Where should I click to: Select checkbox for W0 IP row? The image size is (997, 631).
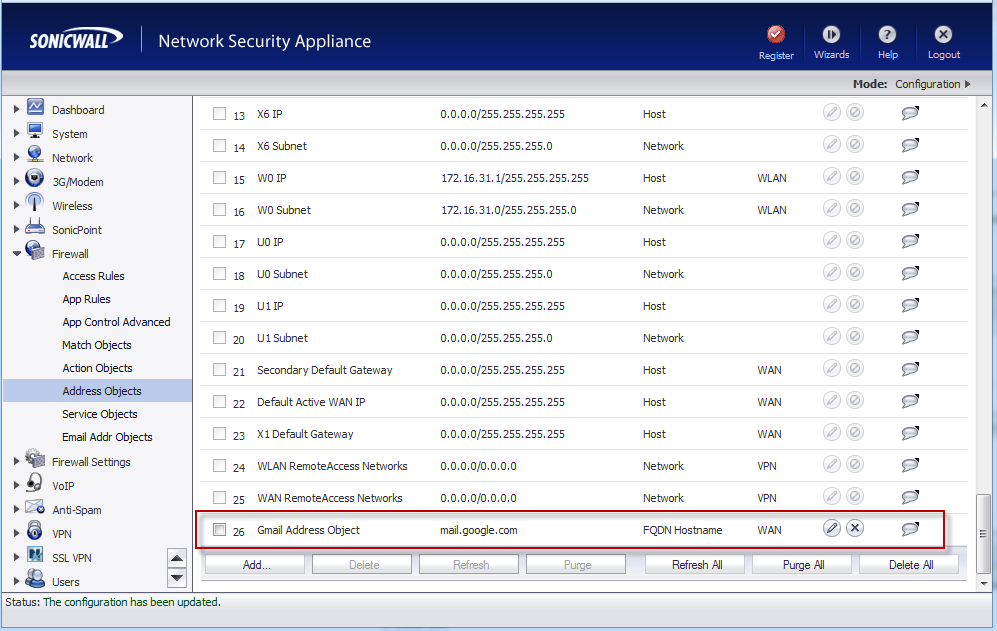[x=219, y=177]
